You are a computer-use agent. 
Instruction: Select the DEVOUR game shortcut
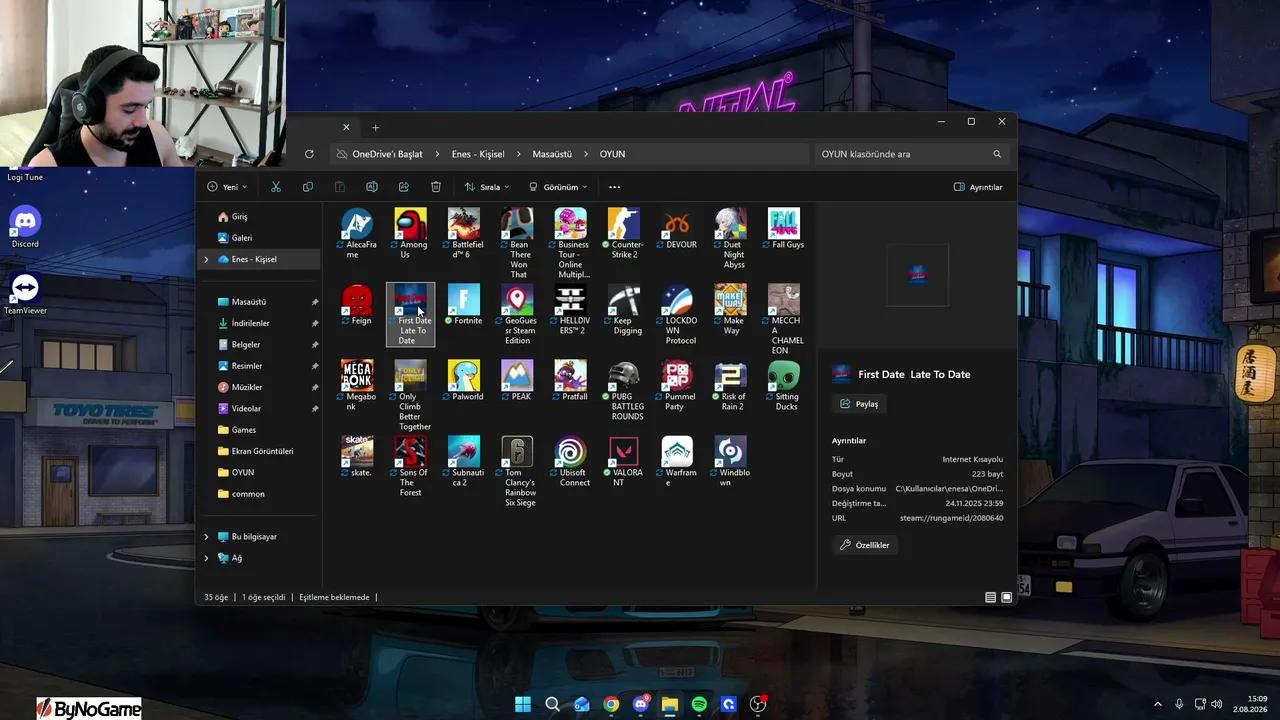[678, 229]
